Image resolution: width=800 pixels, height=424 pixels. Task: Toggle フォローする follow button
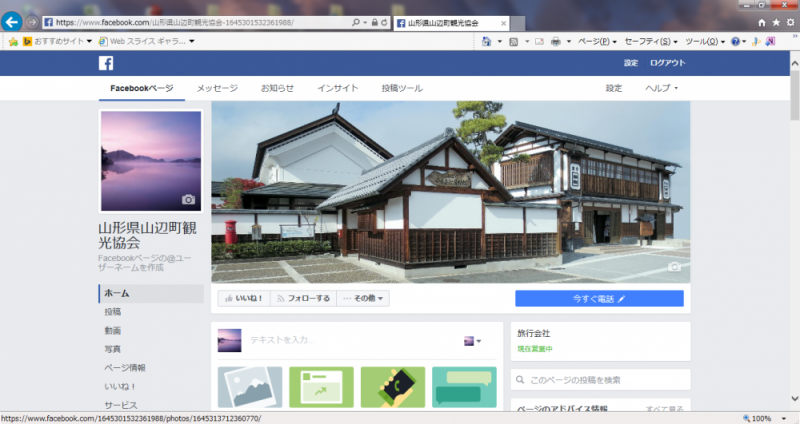click(x=302, y=298)
